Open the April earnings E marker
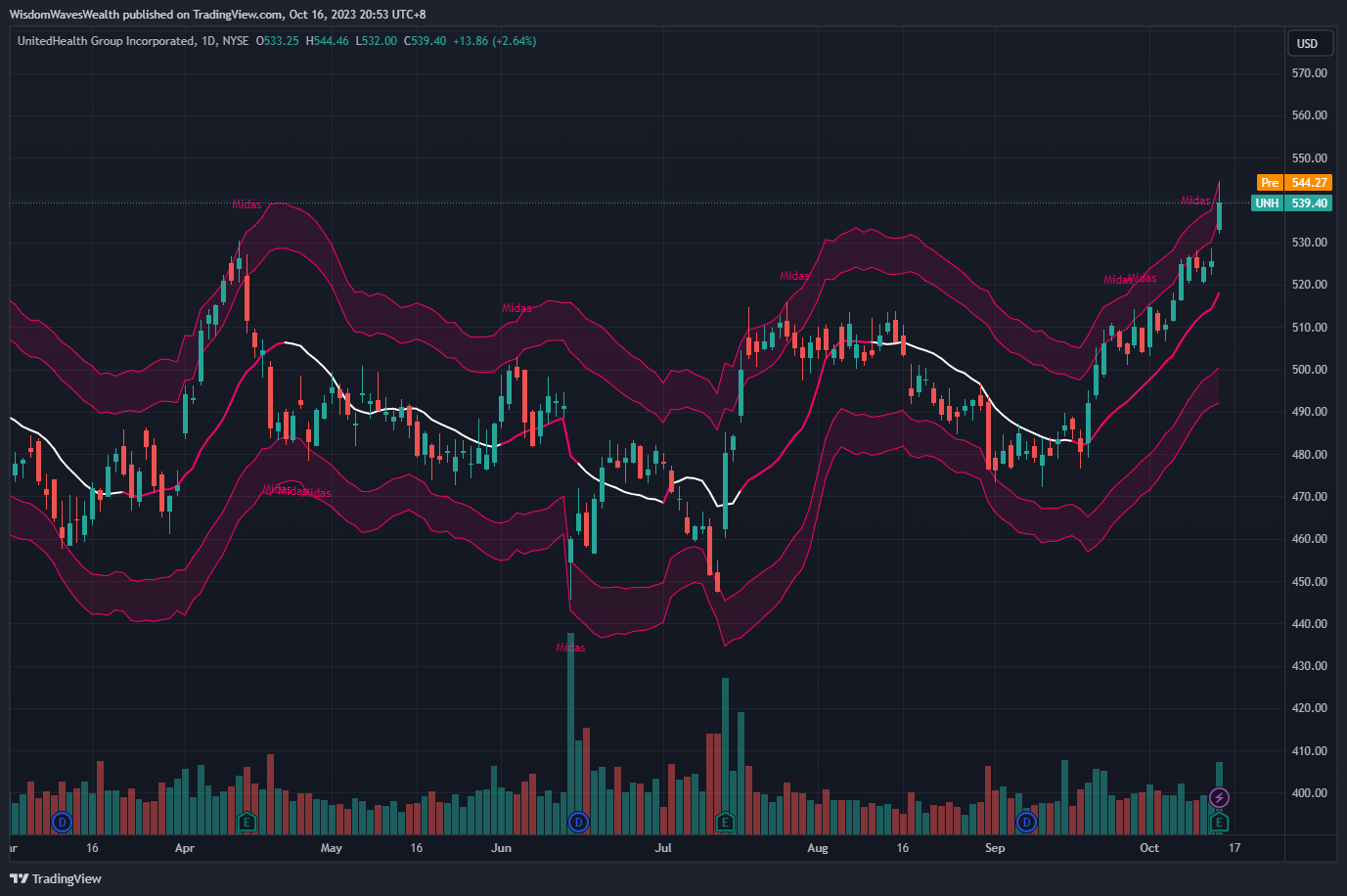The width and height of the screenshot is (1347, 896). [x=247, y=822]
